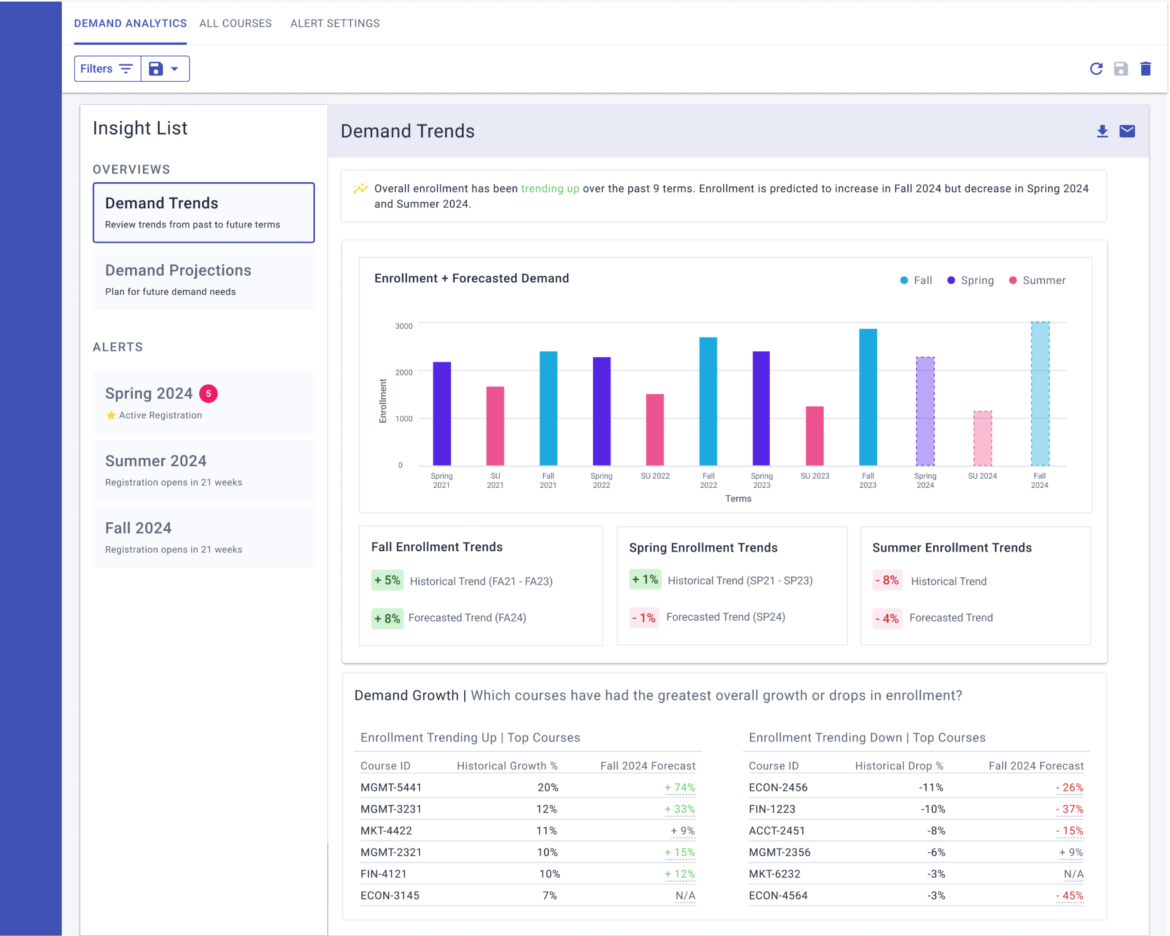Click course ID MKT-4422
This screenshot has width=1170, height=936.
386,831
